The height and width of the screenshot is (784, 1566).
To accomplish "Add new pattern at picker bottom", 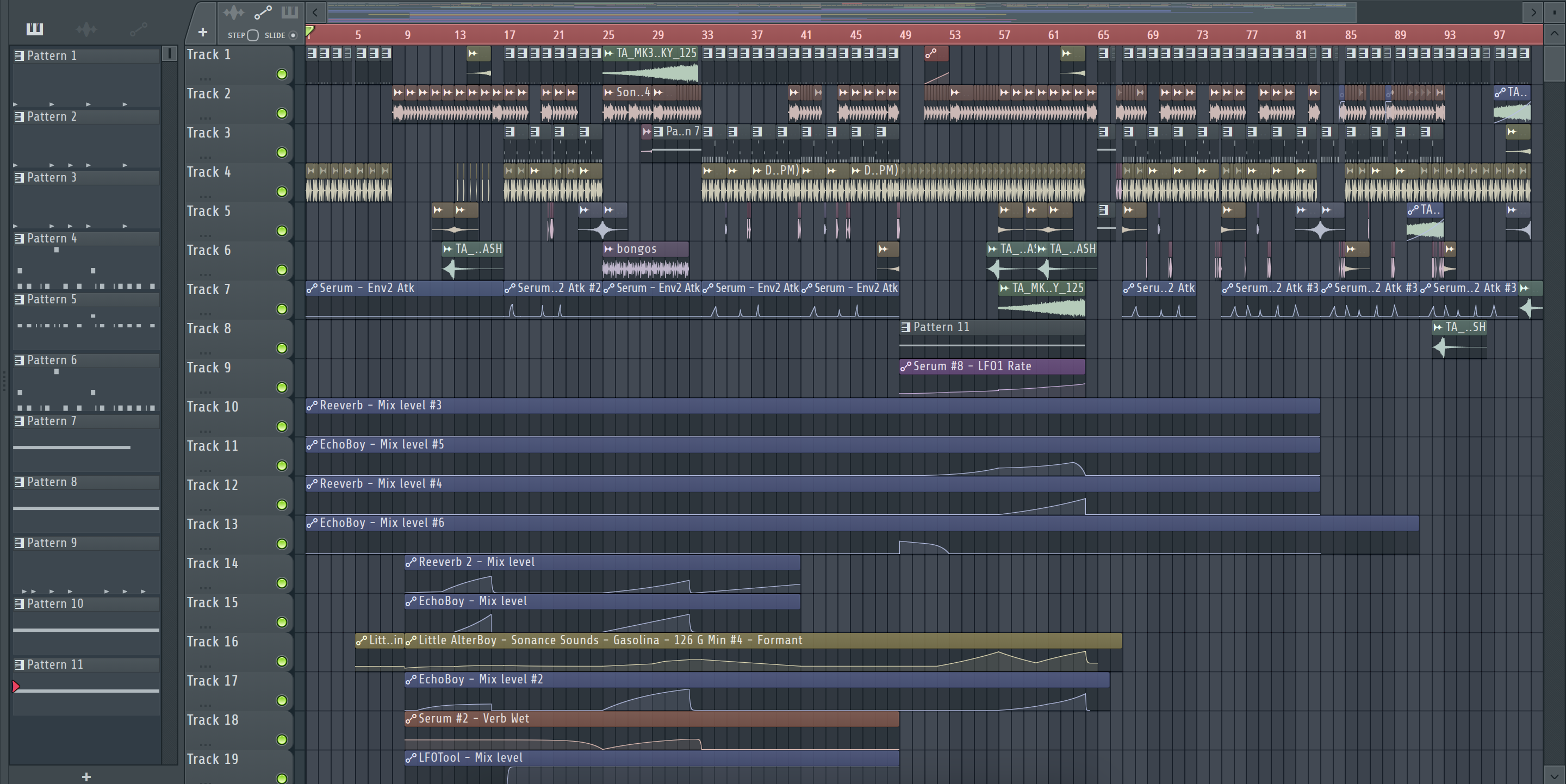I will [x=86, y=777].
